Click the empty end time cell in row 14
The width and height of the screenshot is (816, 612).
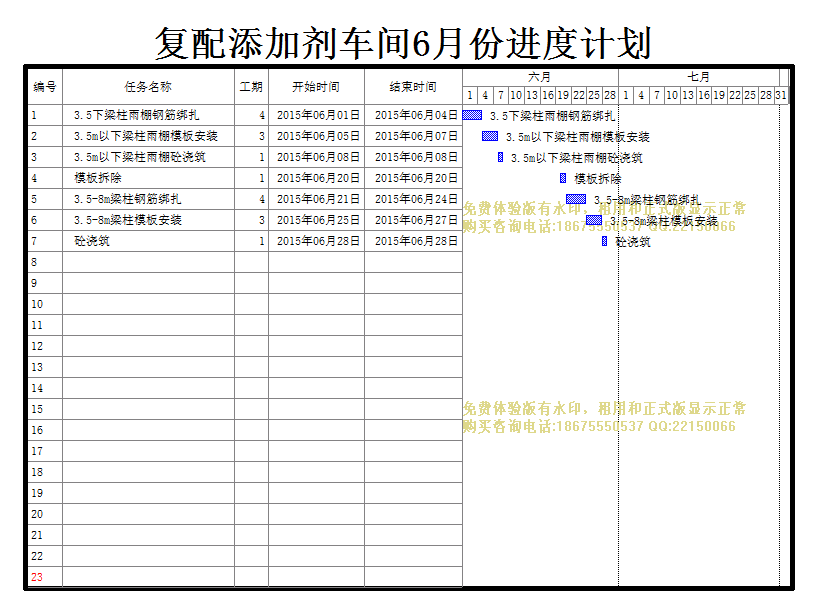[413, 388]
